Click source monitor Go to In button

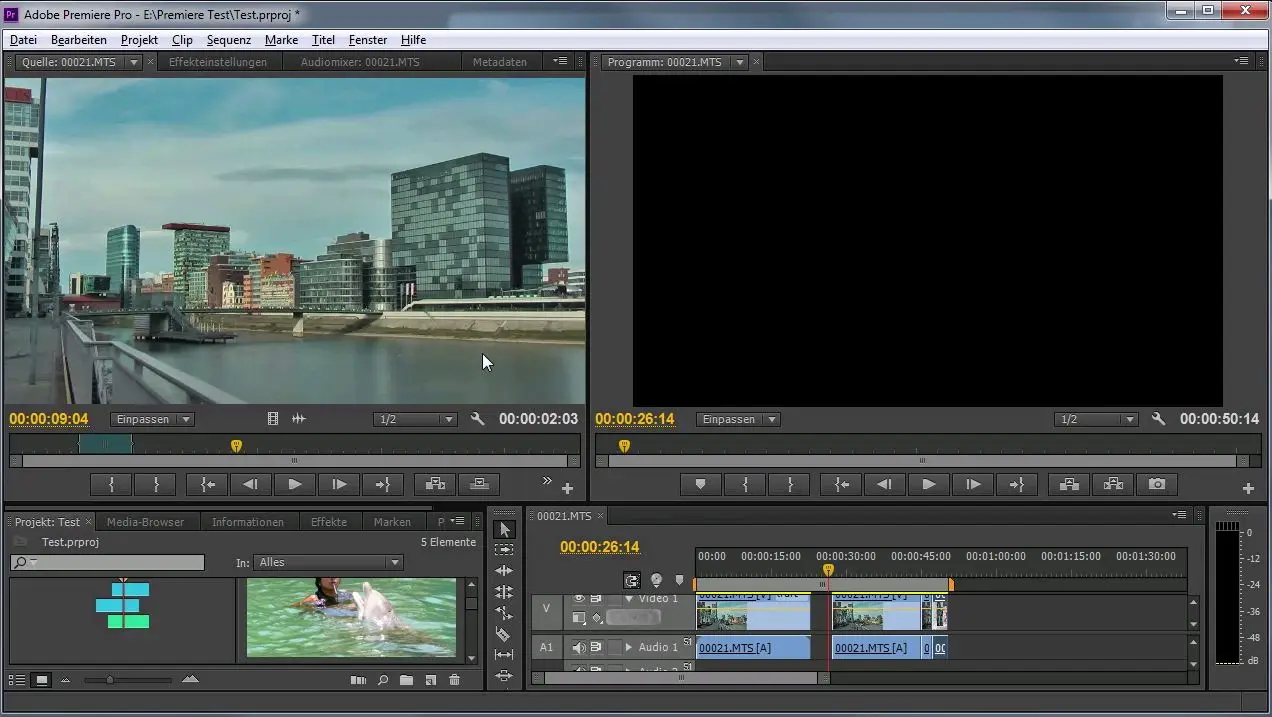click(x=207, y=484)
